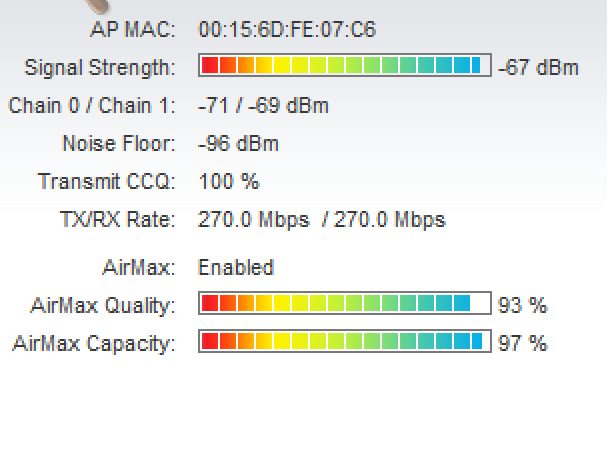The image size is (614, 460).
Task: Click the AP MAC label
Action: [132, 30]
